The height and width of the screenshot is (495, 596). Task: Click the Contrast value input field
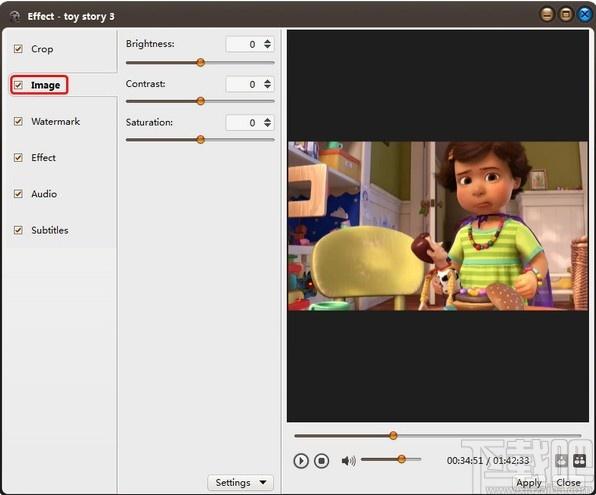click(243, 84)
